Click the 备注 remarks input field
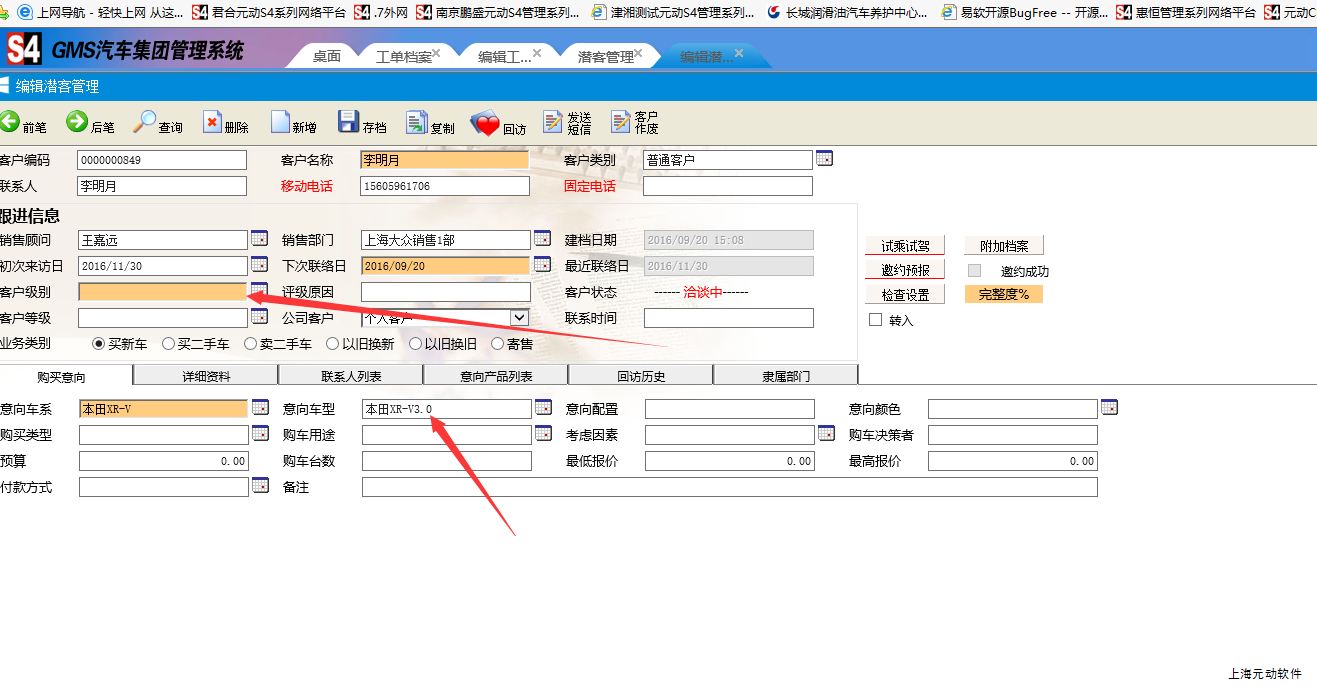 tap(729, 487)
